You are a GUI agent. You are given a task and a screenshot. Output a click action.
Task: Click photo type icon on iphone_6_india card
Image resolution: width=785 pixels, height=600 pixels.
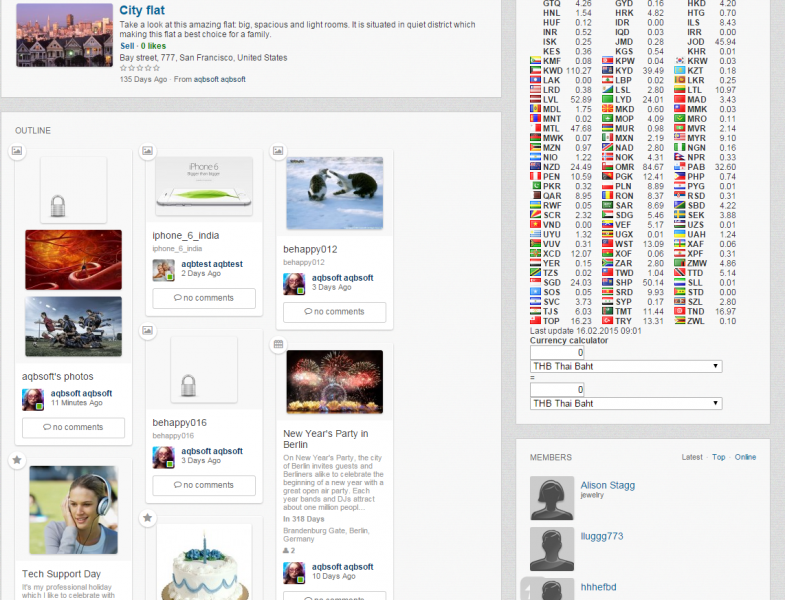147,150
